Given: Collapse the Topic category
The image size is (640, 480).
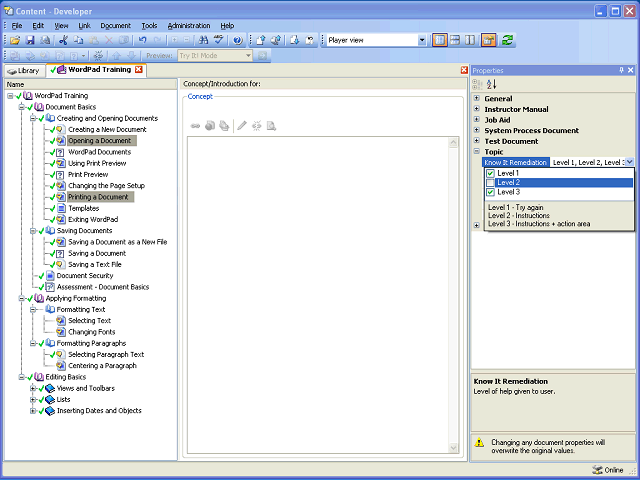Looking at the screenshot, I should click(x=476, y=151).
